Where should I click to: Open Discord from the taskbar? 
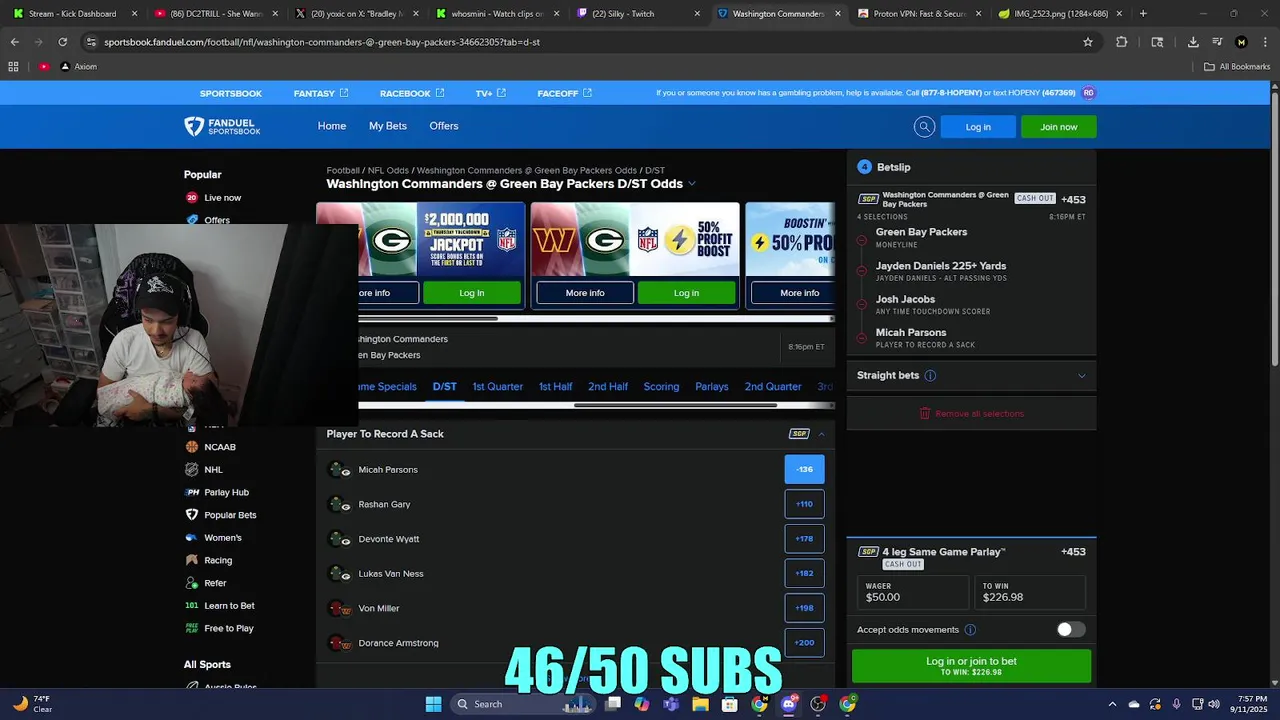coord(789,704)
